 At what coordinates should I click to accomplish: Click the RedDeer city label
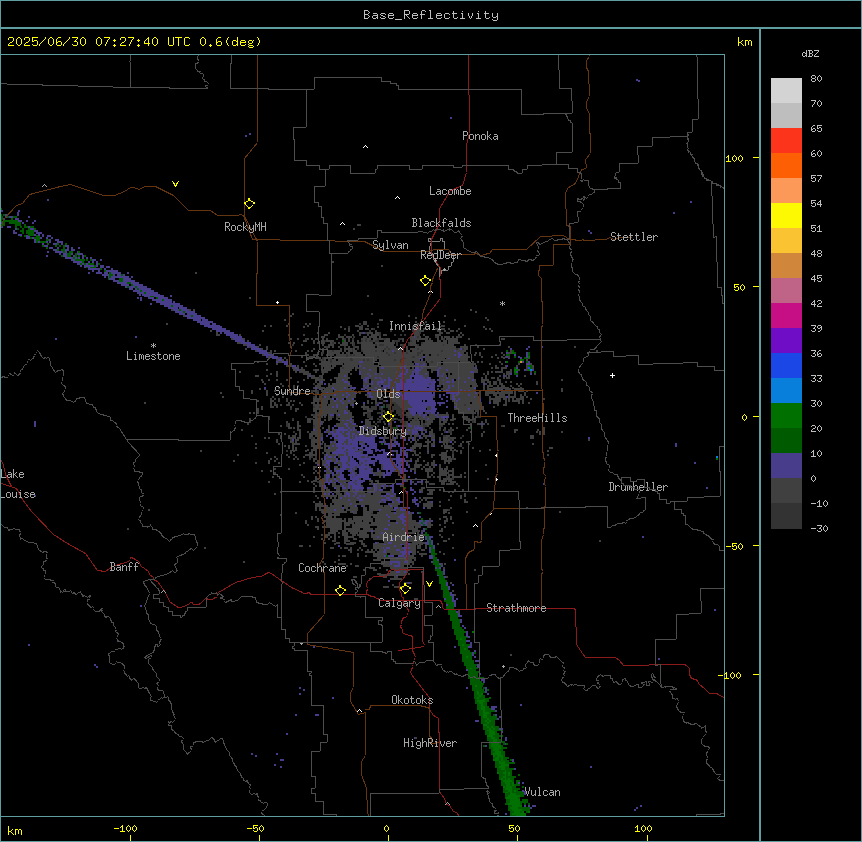click(440, 255)
